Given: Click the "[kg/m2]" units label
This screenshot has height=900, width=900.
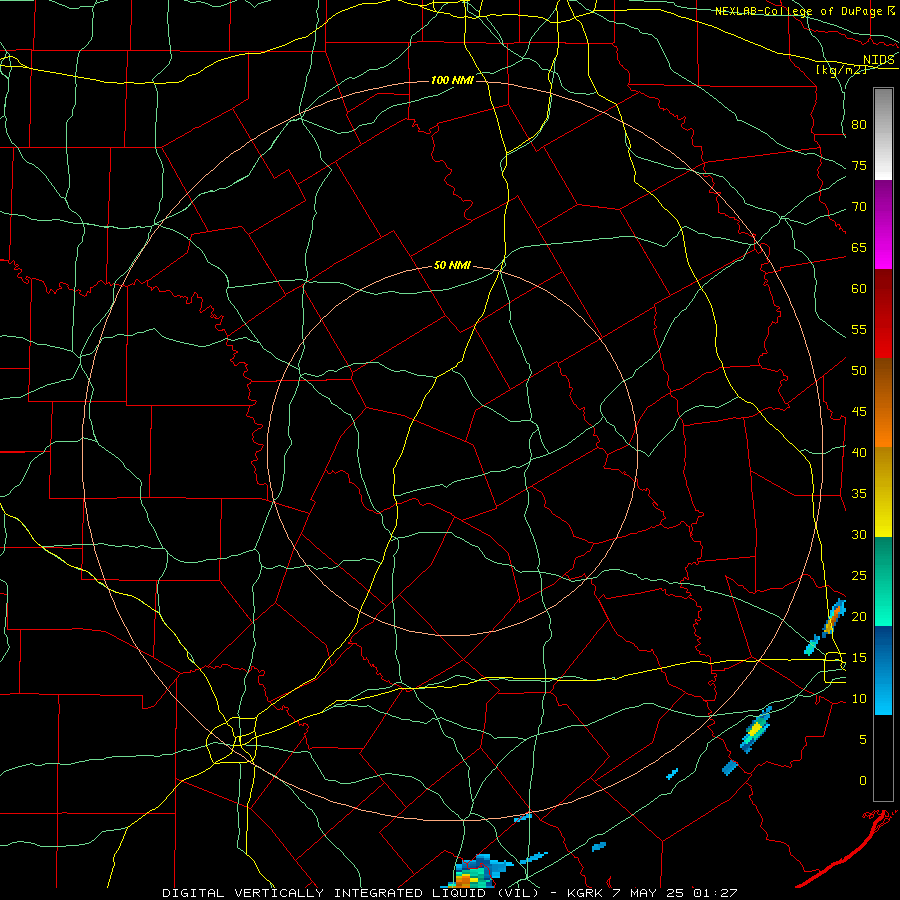Looking at the screenshot, I should tap(841, 70).
